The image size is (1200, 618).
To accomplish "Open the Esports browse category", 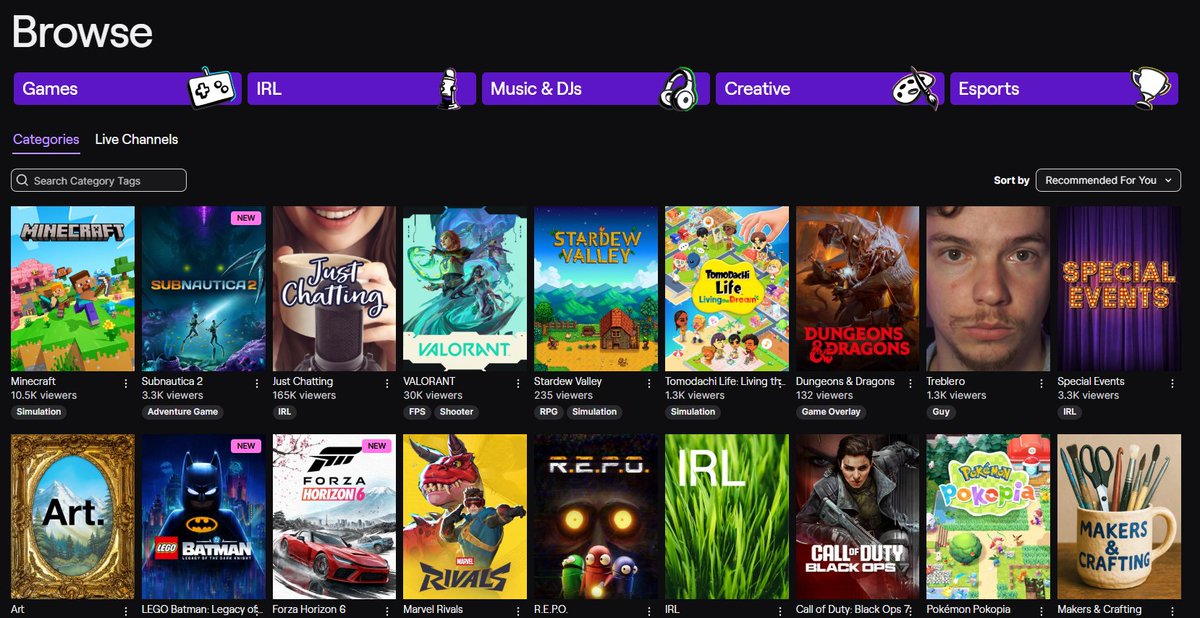I will tap(1064, 88).
